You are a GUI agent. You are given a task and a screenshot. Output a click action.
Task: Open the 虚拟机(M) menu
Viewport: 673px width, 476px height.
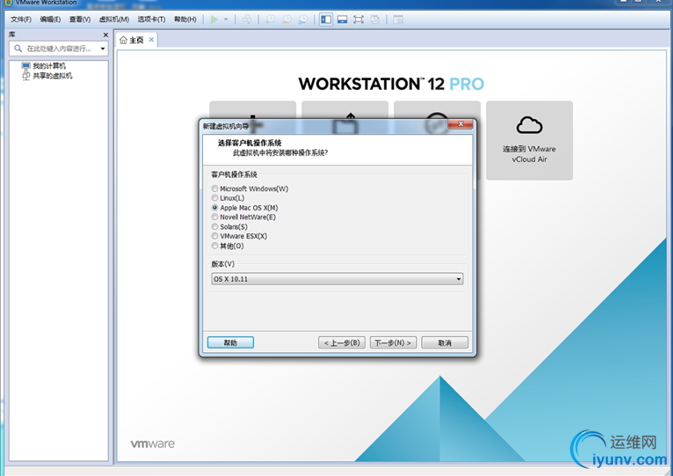click(x=114, y=19)
